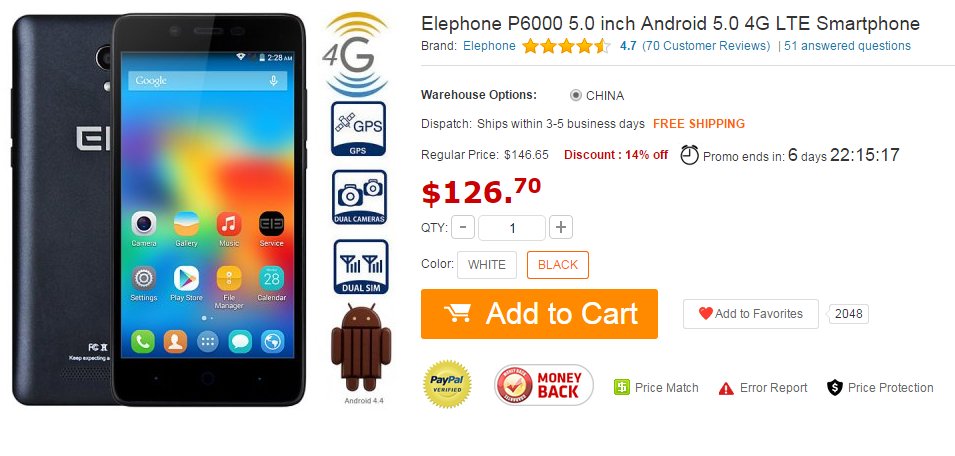Choose the BLACK color option

tap(558, 265)
